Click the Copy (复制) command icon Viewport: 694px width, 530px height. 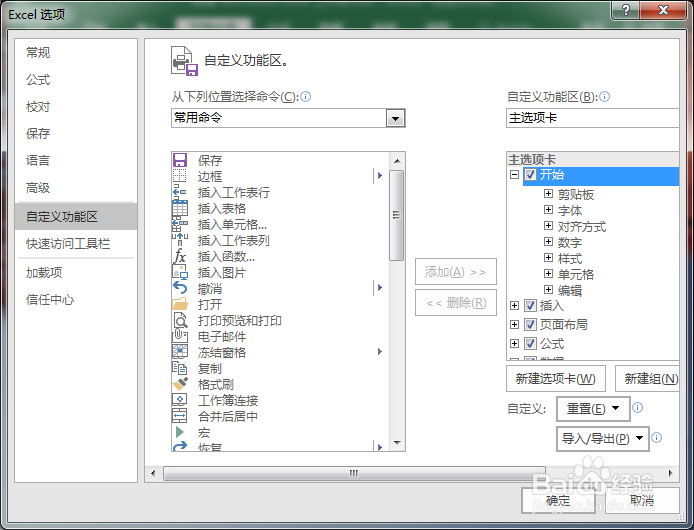[180, 368]
